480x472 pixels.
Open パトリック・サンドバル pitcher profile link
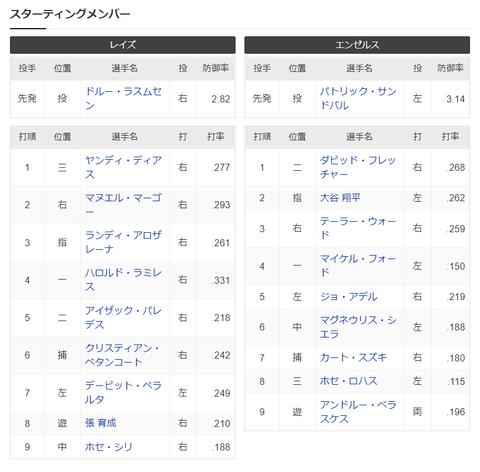click(x=358, y=98)
